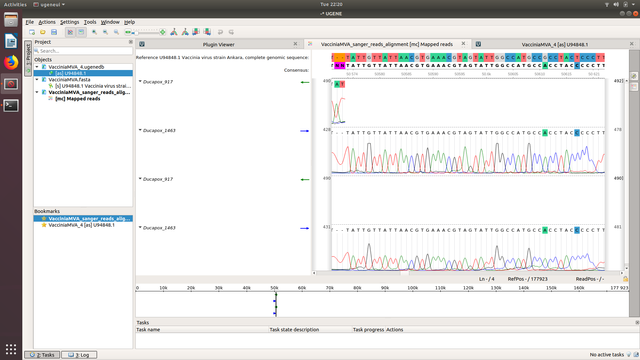Click the decrease peaks height icon

pyautogui.click(x=128, y=32)
